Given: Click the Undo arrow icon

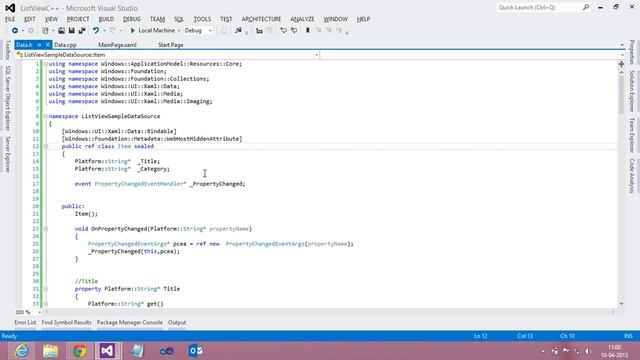Looking at the screenshot, I should click(x=96, y=31).
